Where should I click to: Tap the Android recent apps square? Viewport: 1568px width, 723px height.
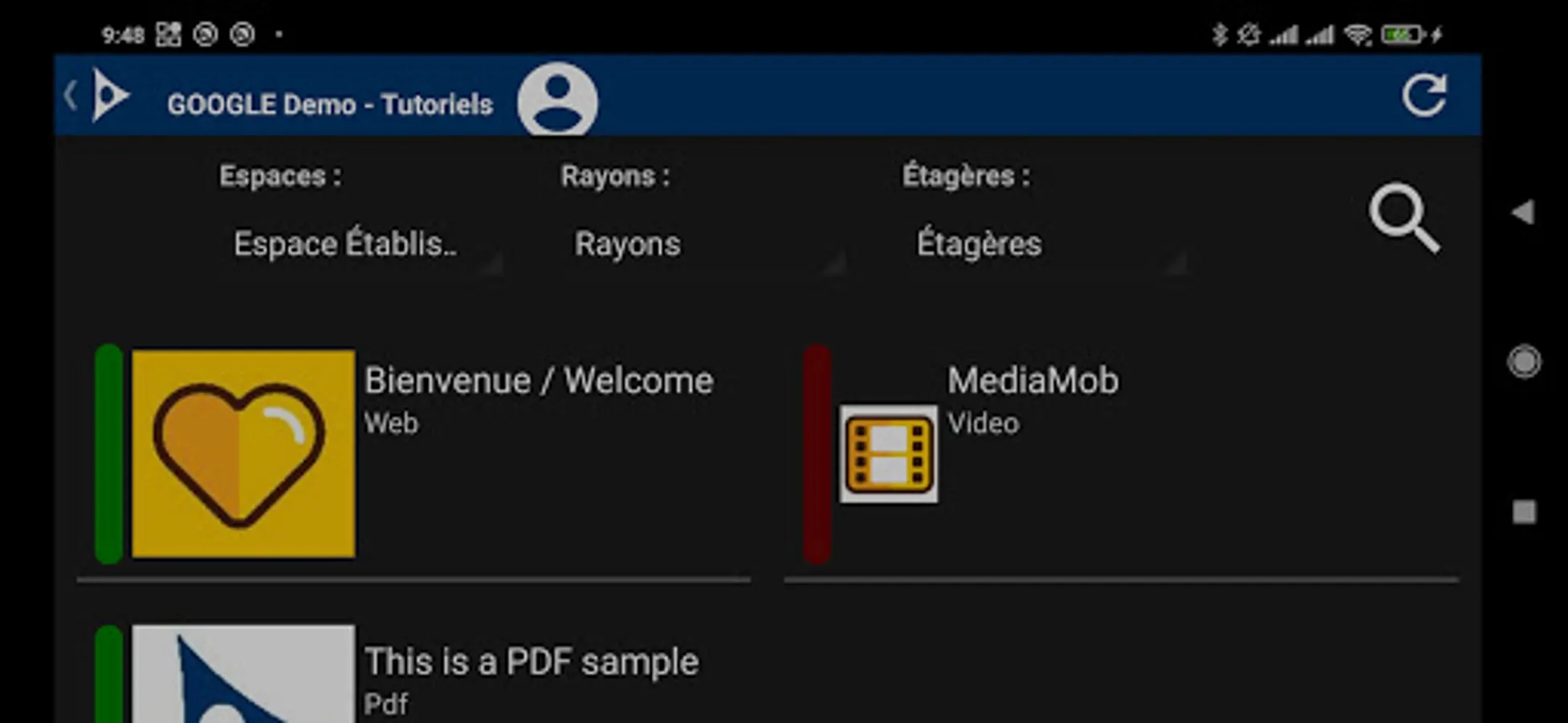1524,512
